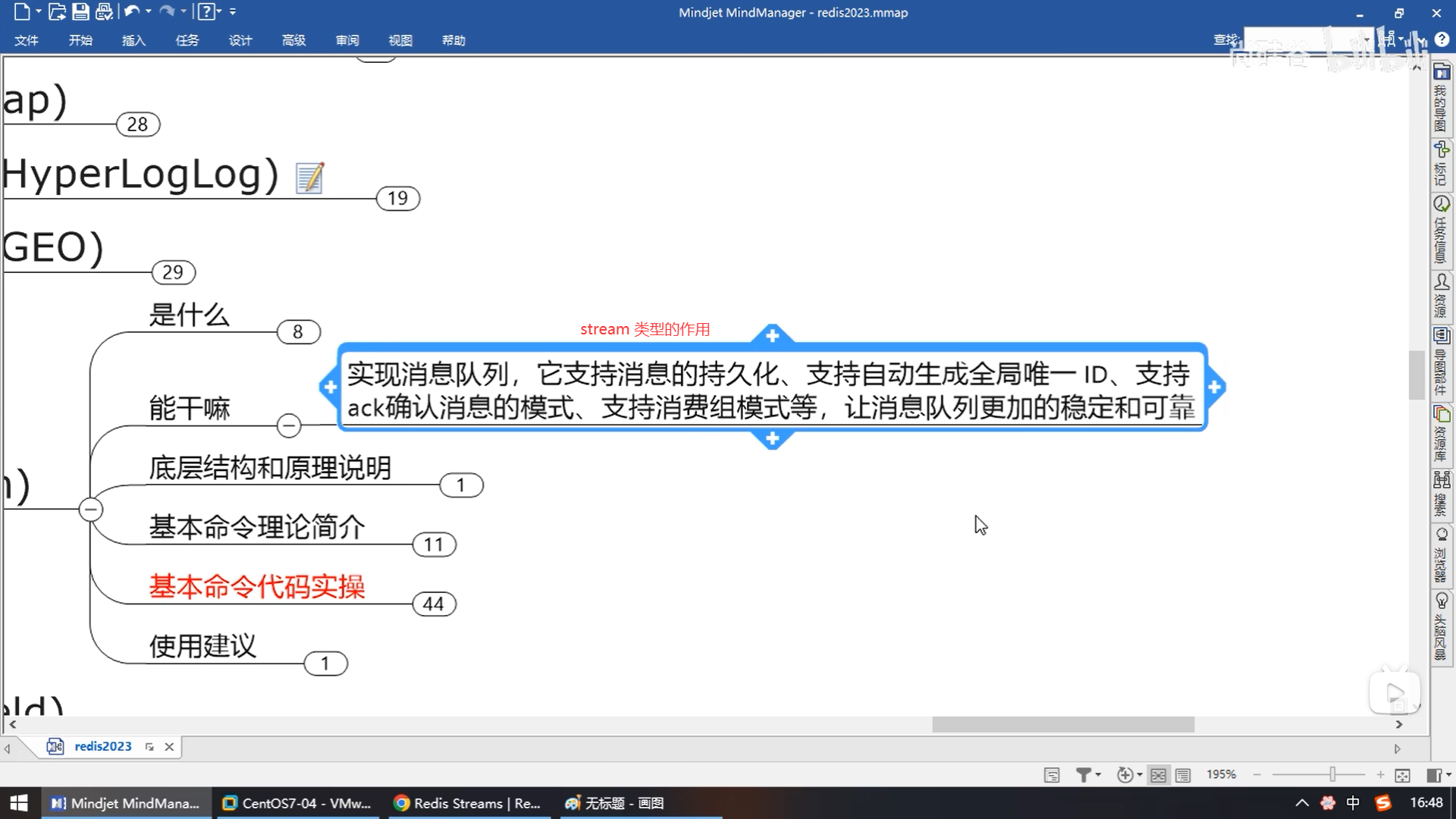Open the 视图 menu tab
1456x819 pixels.
pos(400,40)
